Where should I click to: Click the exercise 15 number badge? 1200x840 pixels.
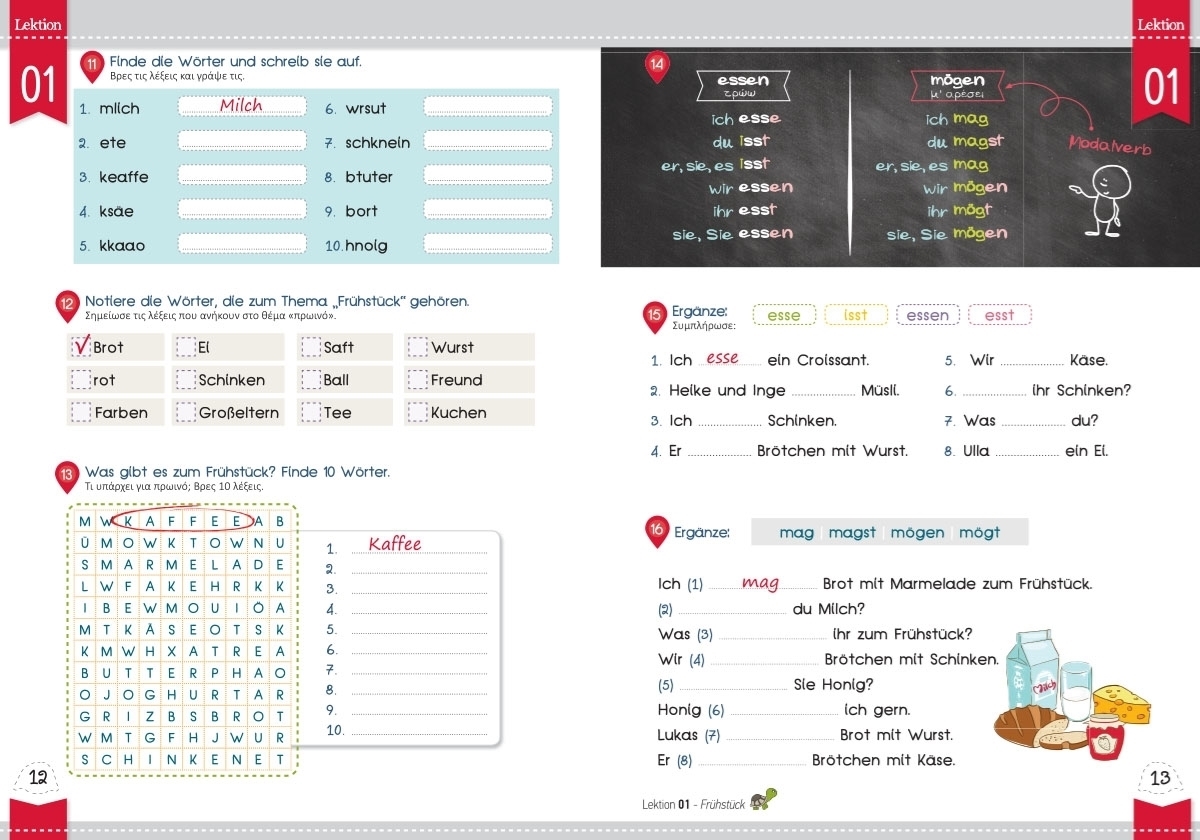(655, 317)
